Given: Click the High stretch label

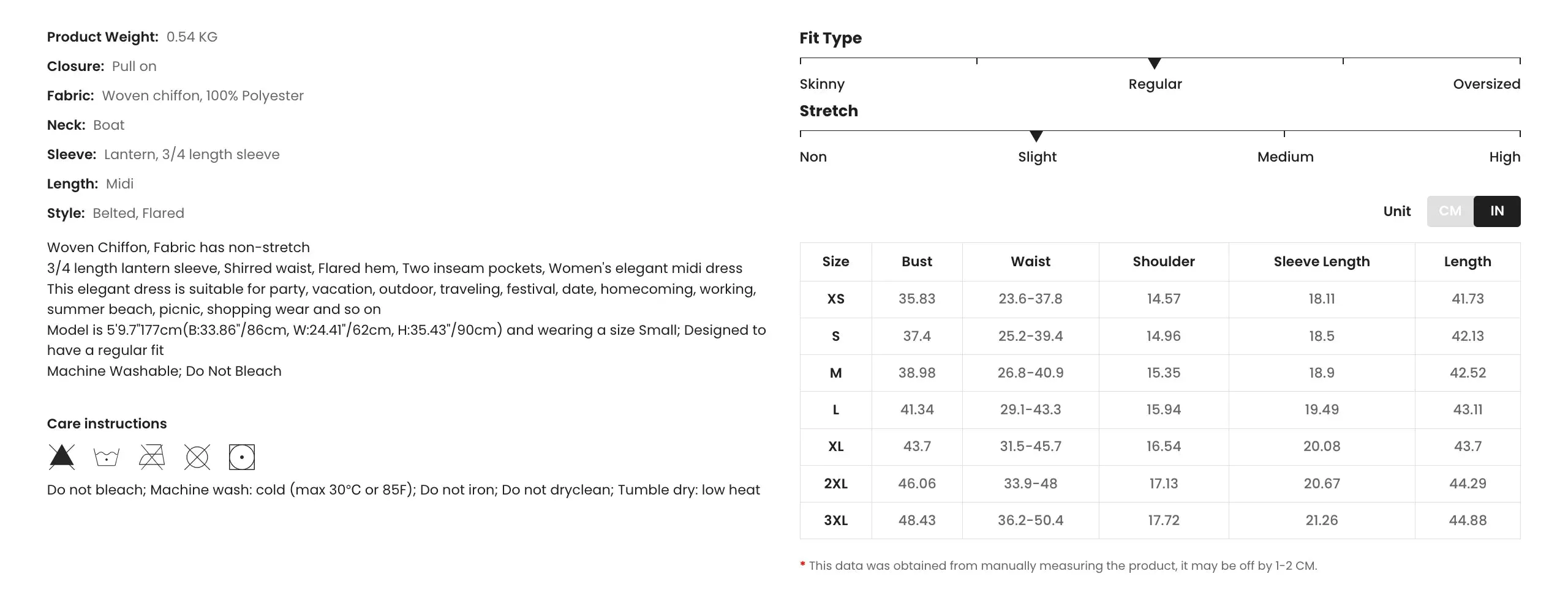Looking at the screenshot, I should point(1505,157).
